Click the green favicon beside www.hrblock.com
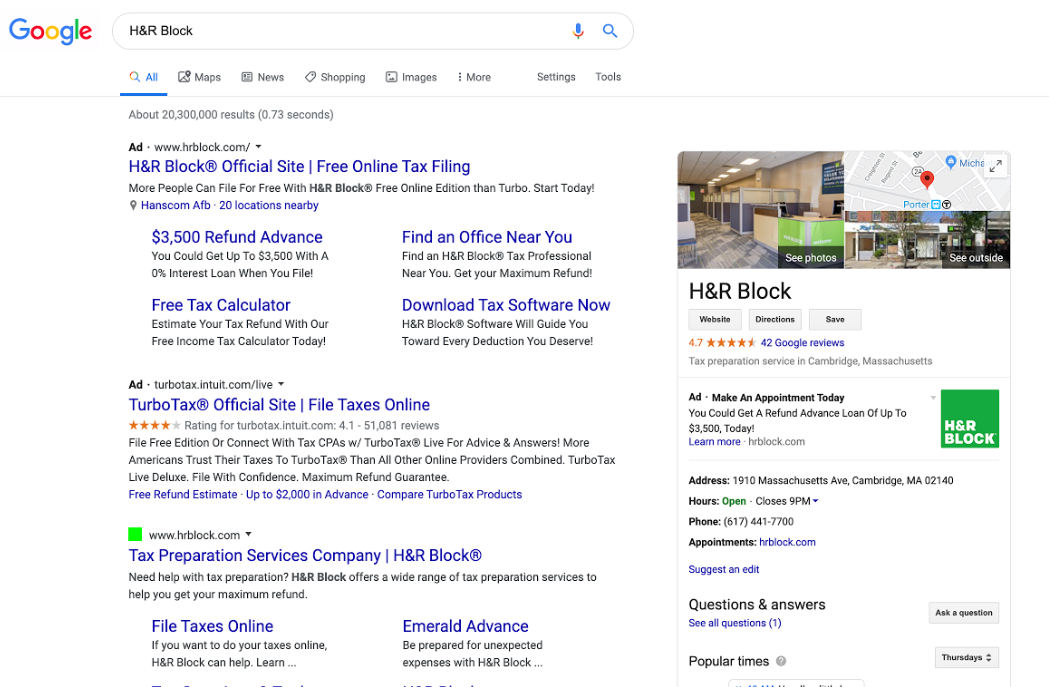The width and height of the screenshot is (1049, 687). [135, 534]
